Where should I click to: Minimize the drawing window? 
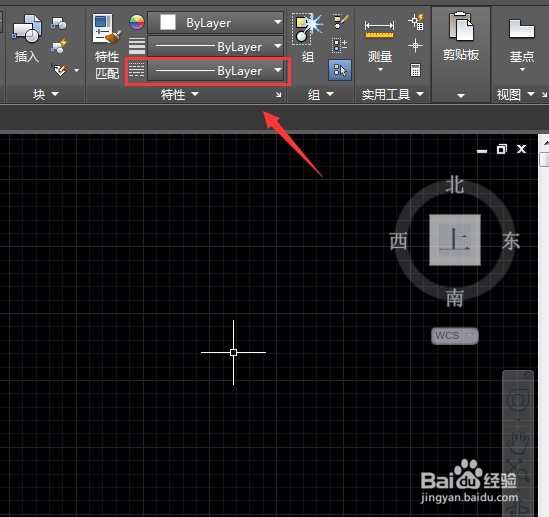coord(482,150)
